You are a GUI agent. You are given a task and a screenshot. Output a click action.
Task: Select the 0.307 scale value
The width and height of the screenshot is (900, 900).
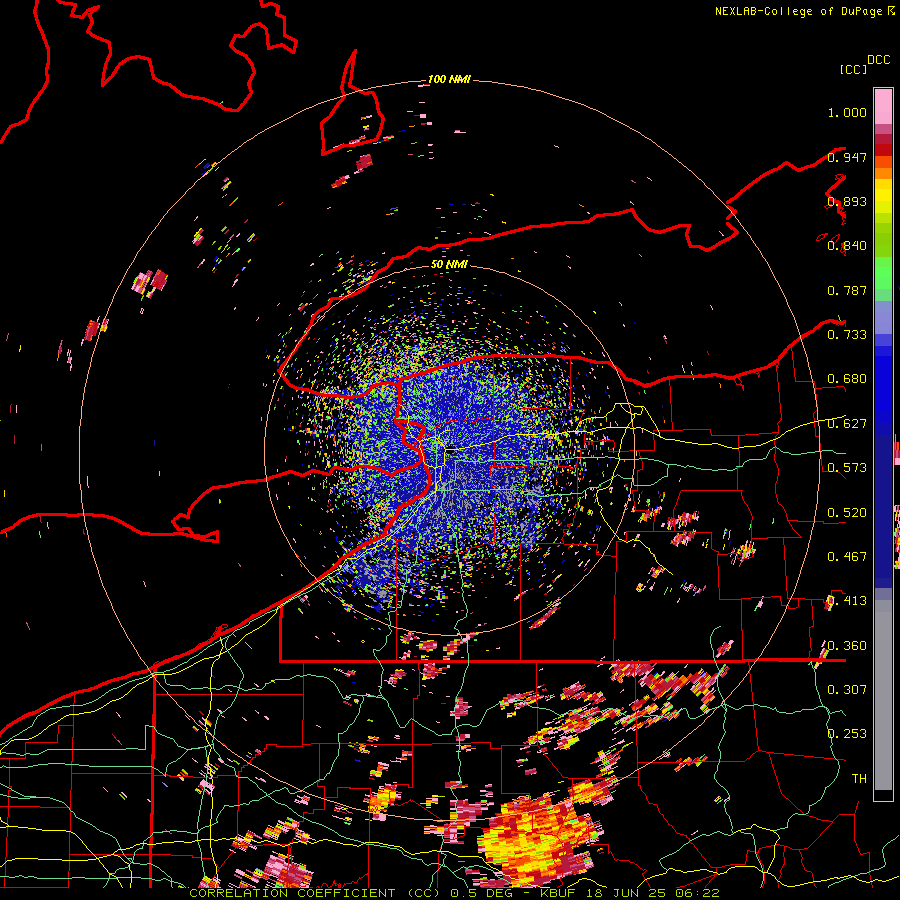847,689
